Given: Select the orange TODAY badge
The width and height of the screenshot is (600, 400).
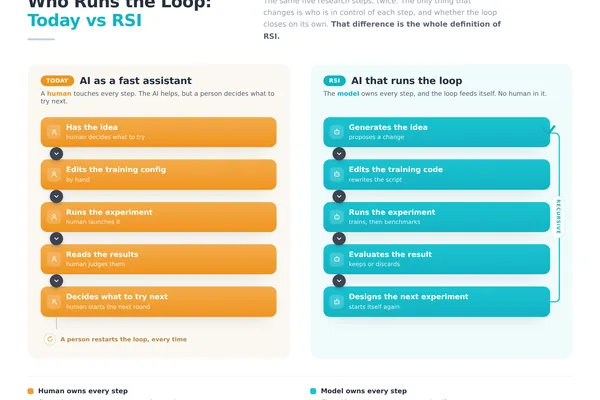Looking at the screenshot, I should [x=57, y=81].
